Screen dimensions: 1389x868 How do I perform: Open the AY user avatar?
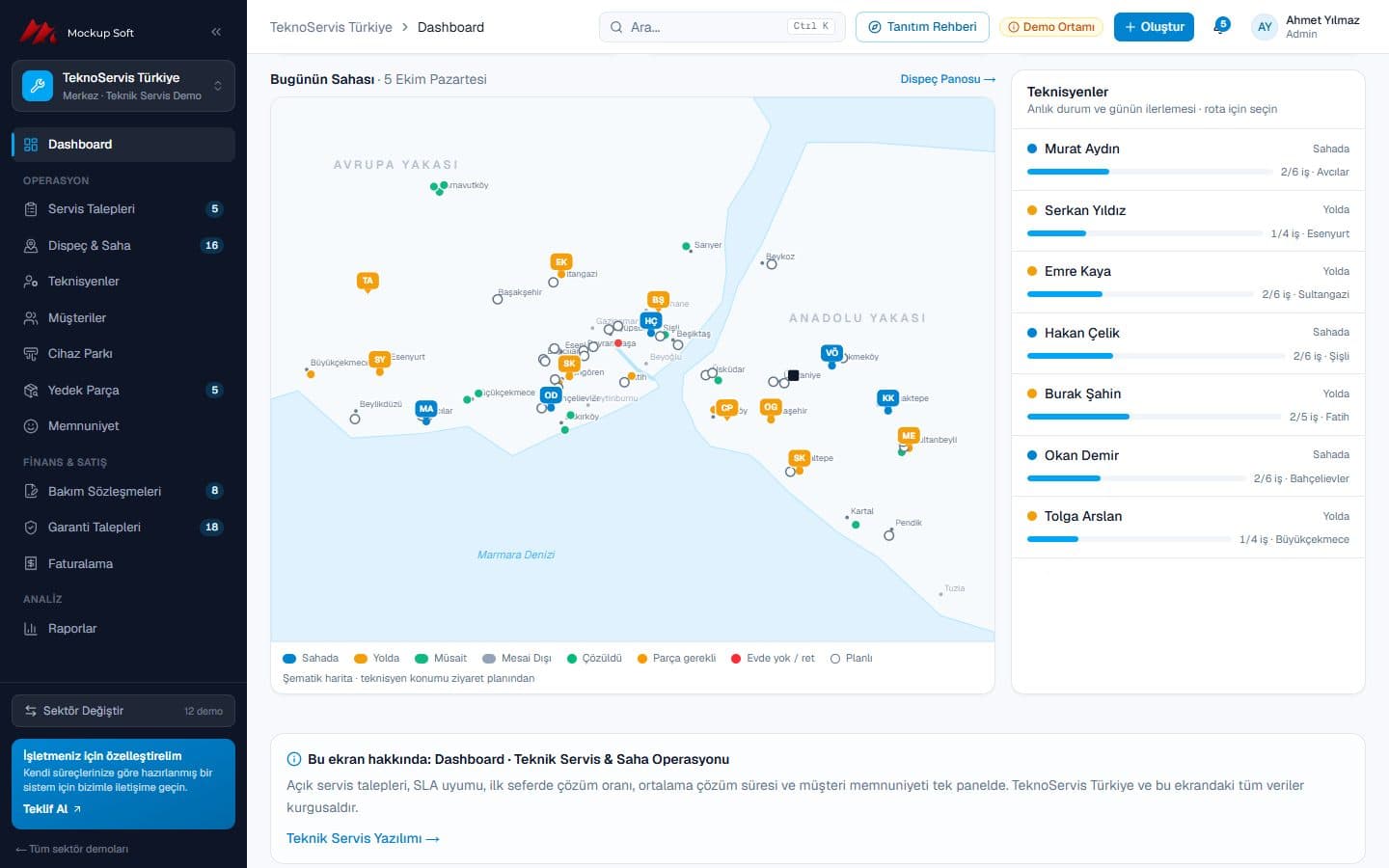coord(1265,27)
